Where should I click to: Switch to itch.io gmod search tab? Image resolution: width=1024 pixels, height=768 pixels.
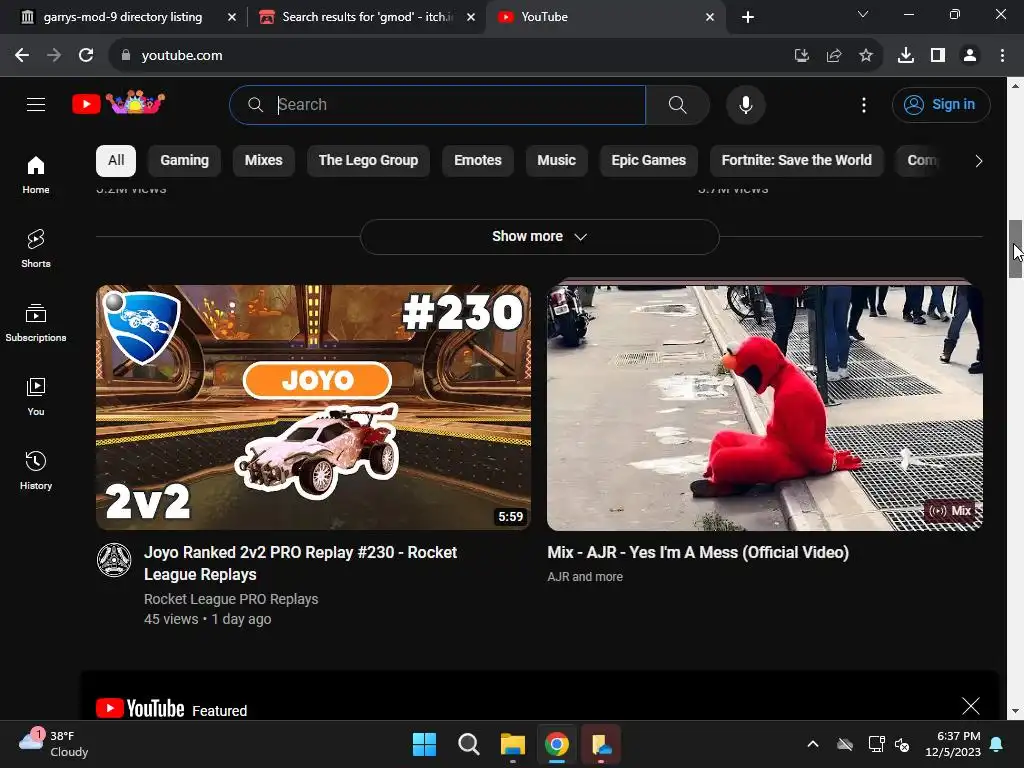point(367,17)
